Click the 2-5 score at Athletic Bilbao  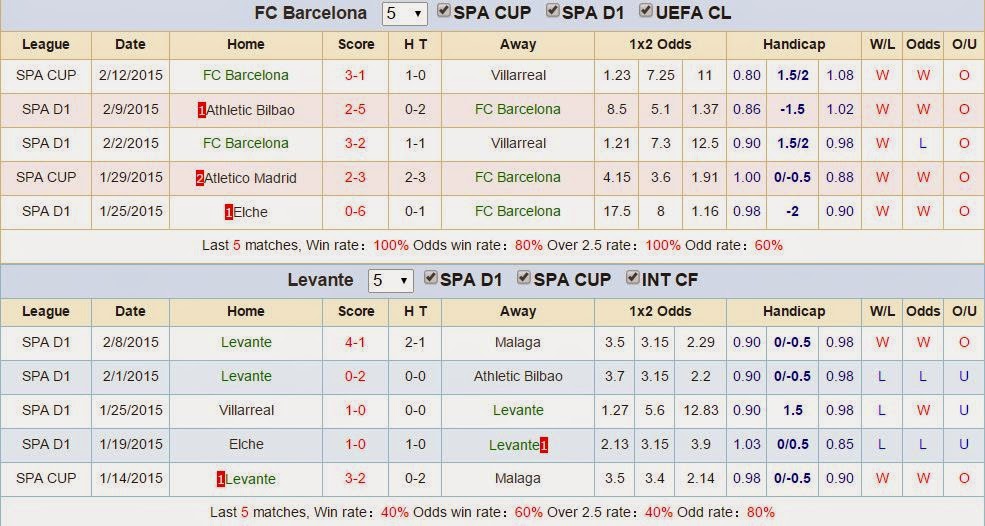(x=356, y=109)
